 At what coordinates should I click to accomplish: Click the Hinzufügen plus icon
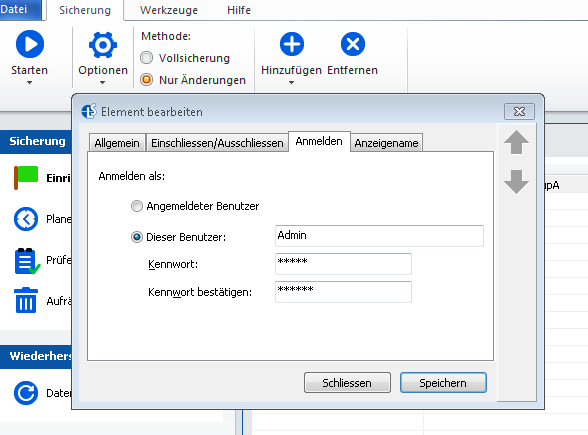pos(292,44)
